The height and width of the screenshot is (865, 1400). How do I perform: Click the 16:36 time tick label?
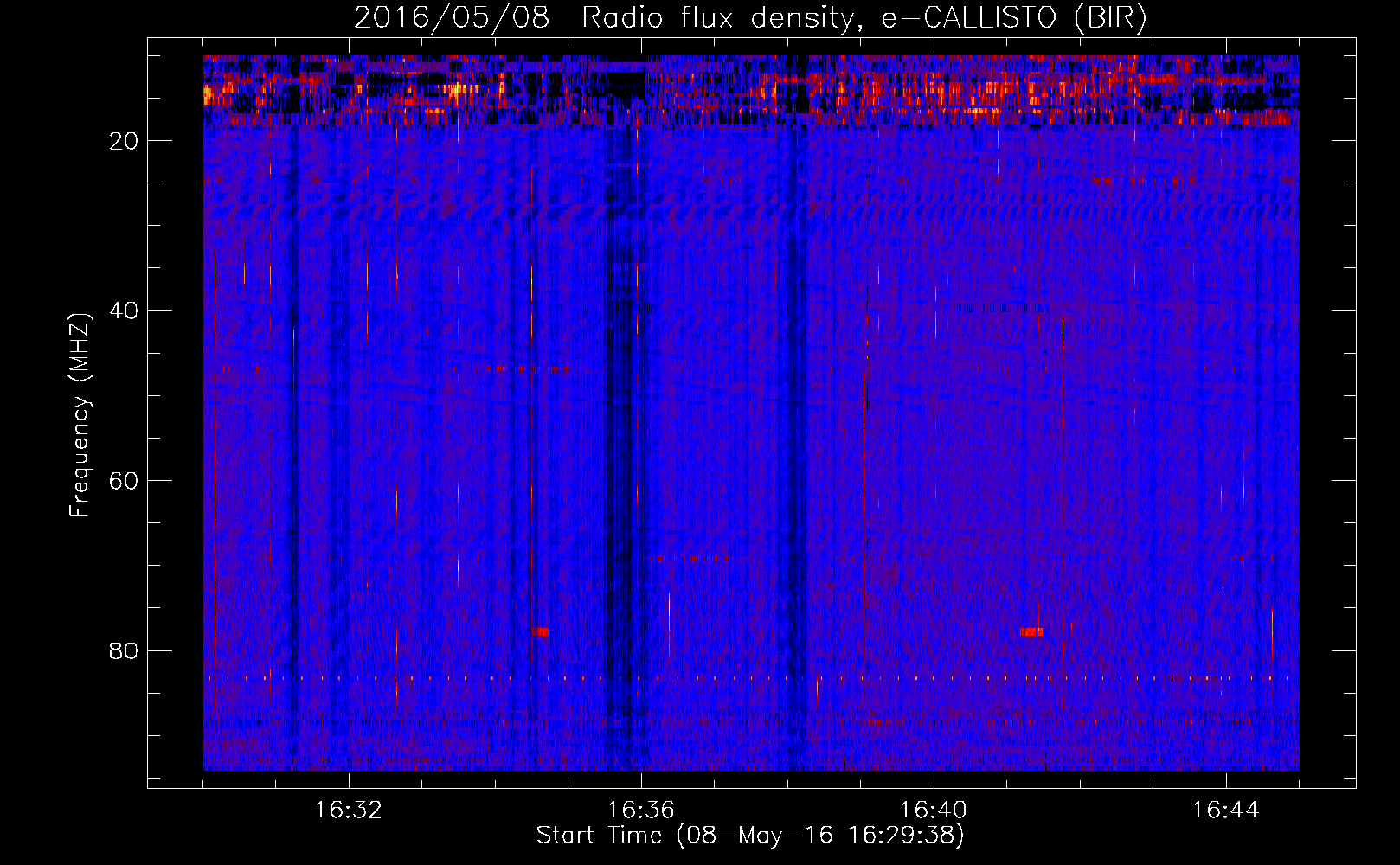pyautogui.click(x=641, y=811)
